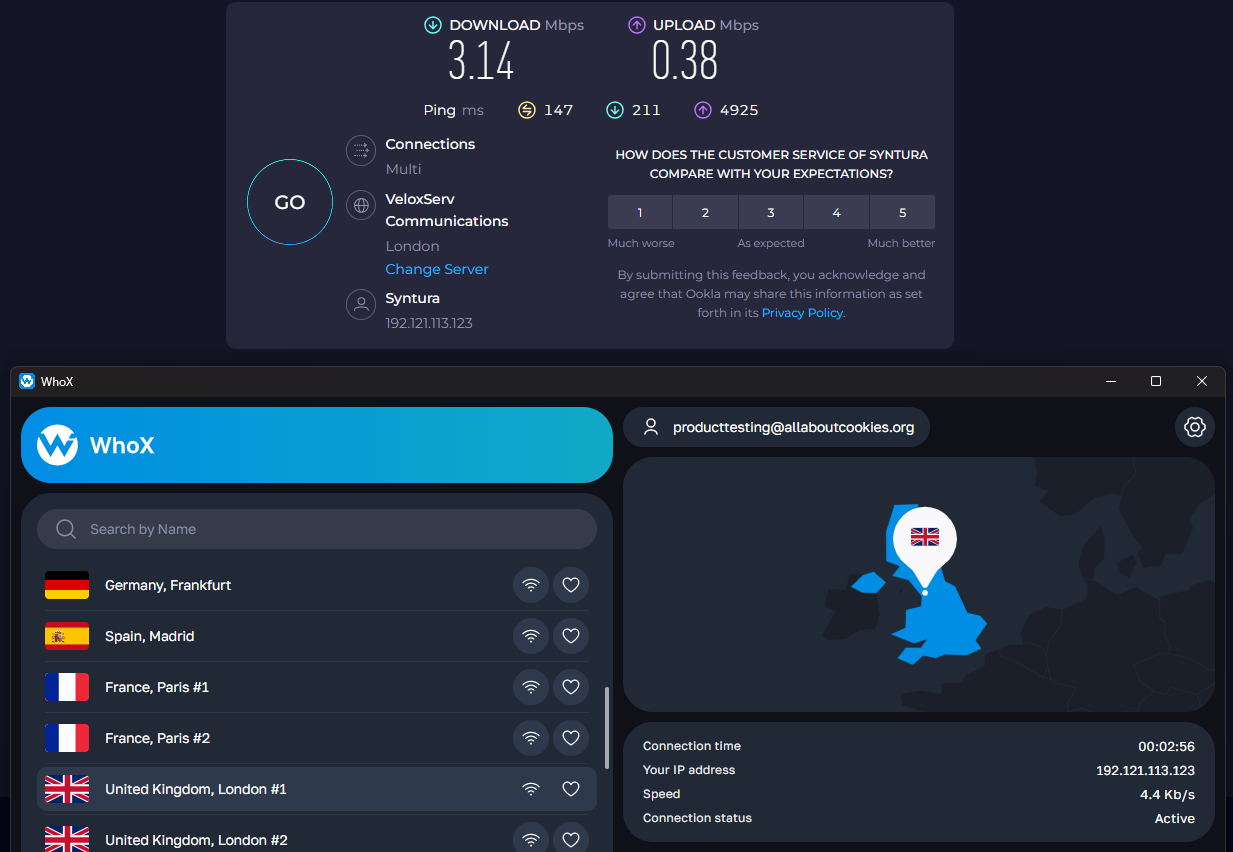Select Spain, Madrid server

[317, 636]
